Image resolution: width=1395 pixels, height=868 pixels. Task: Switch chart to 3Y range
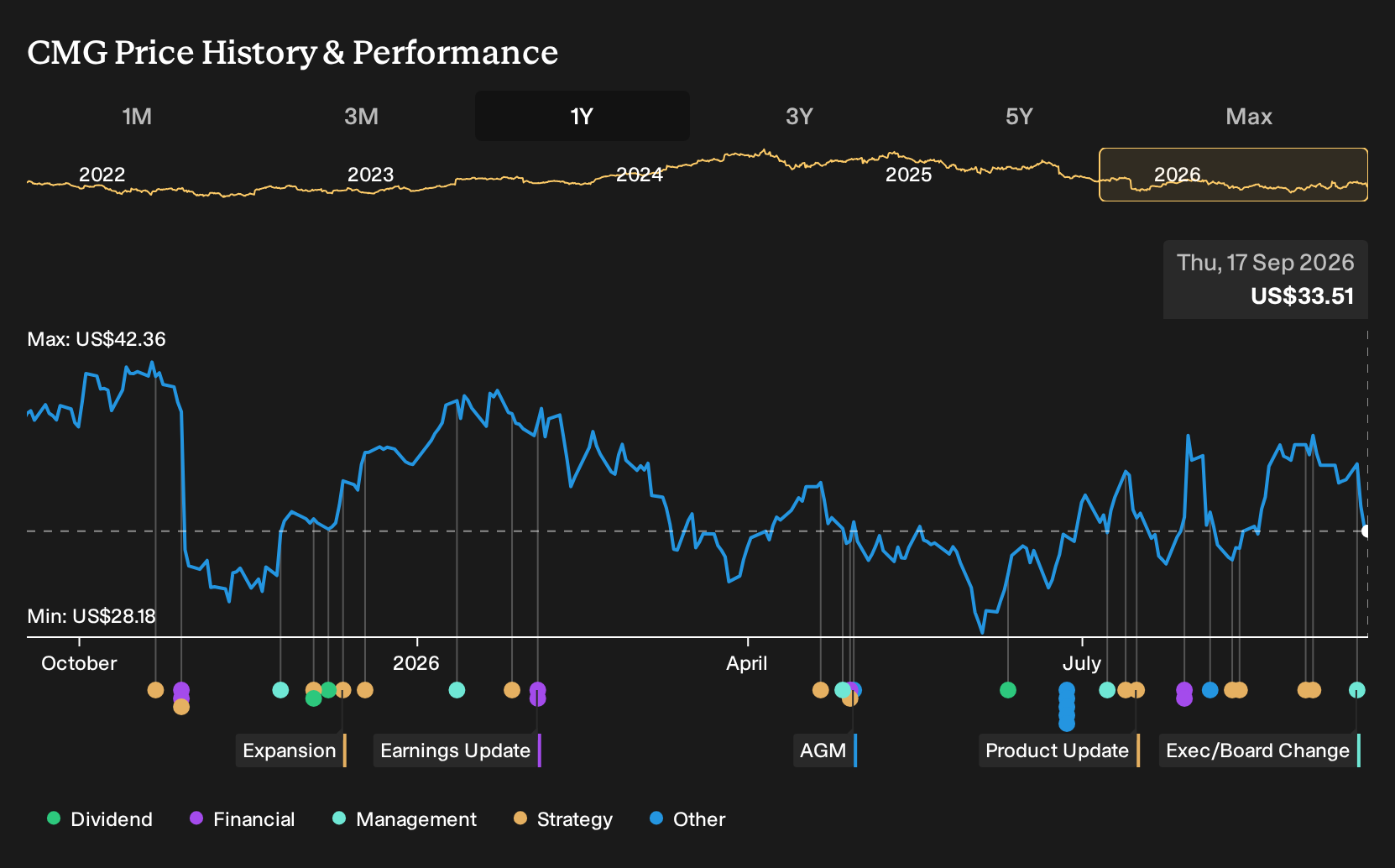(799, 116)
